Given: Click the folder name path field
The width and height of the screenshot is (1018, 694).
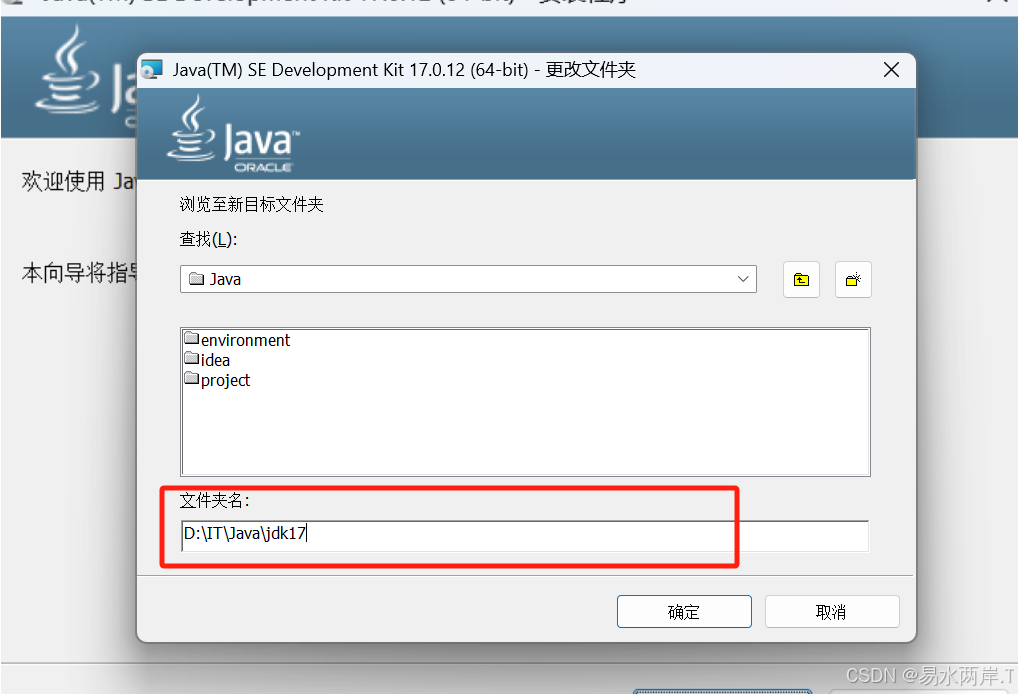Looking at the screenshot, I should click(525, 534).
